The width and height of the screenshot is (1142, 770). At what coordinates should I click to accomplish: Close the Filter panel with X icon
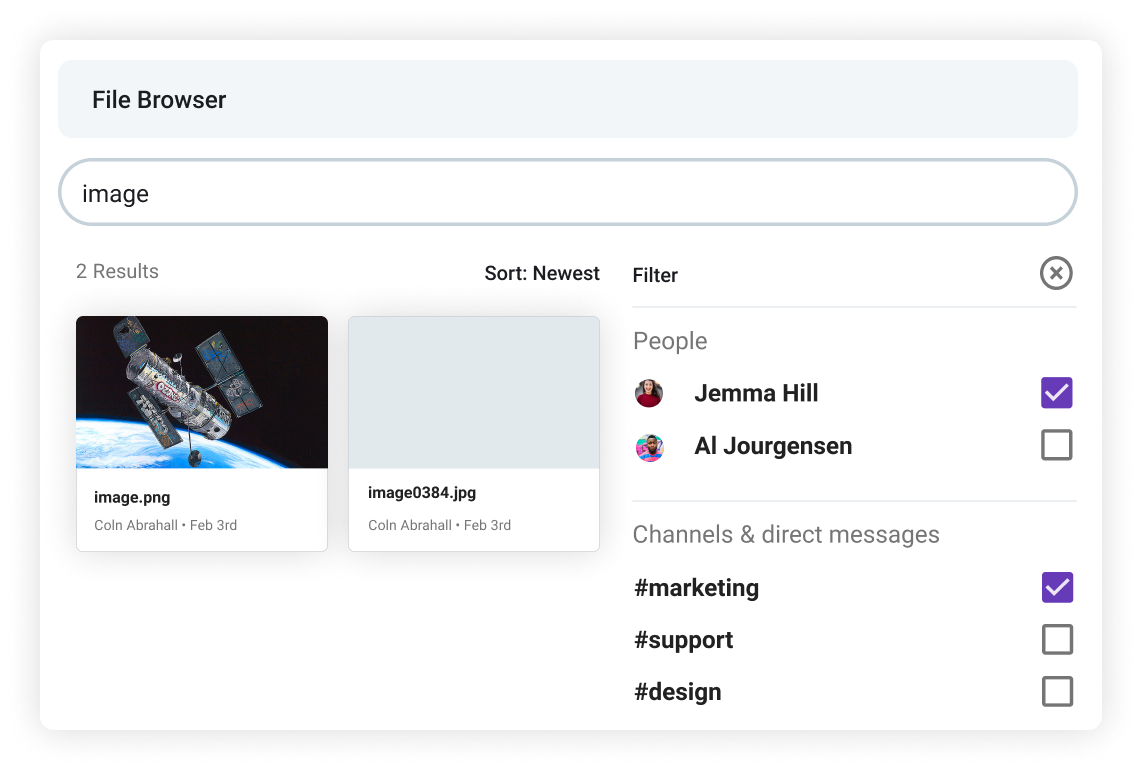point(1056,273)
